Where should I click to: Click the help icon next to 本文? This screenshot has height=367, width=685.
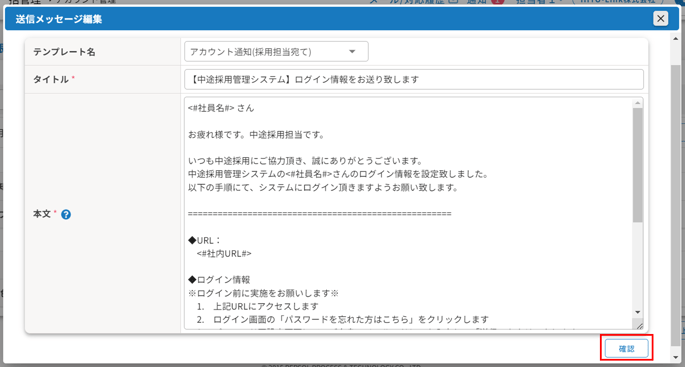click(x=66, y=215)
